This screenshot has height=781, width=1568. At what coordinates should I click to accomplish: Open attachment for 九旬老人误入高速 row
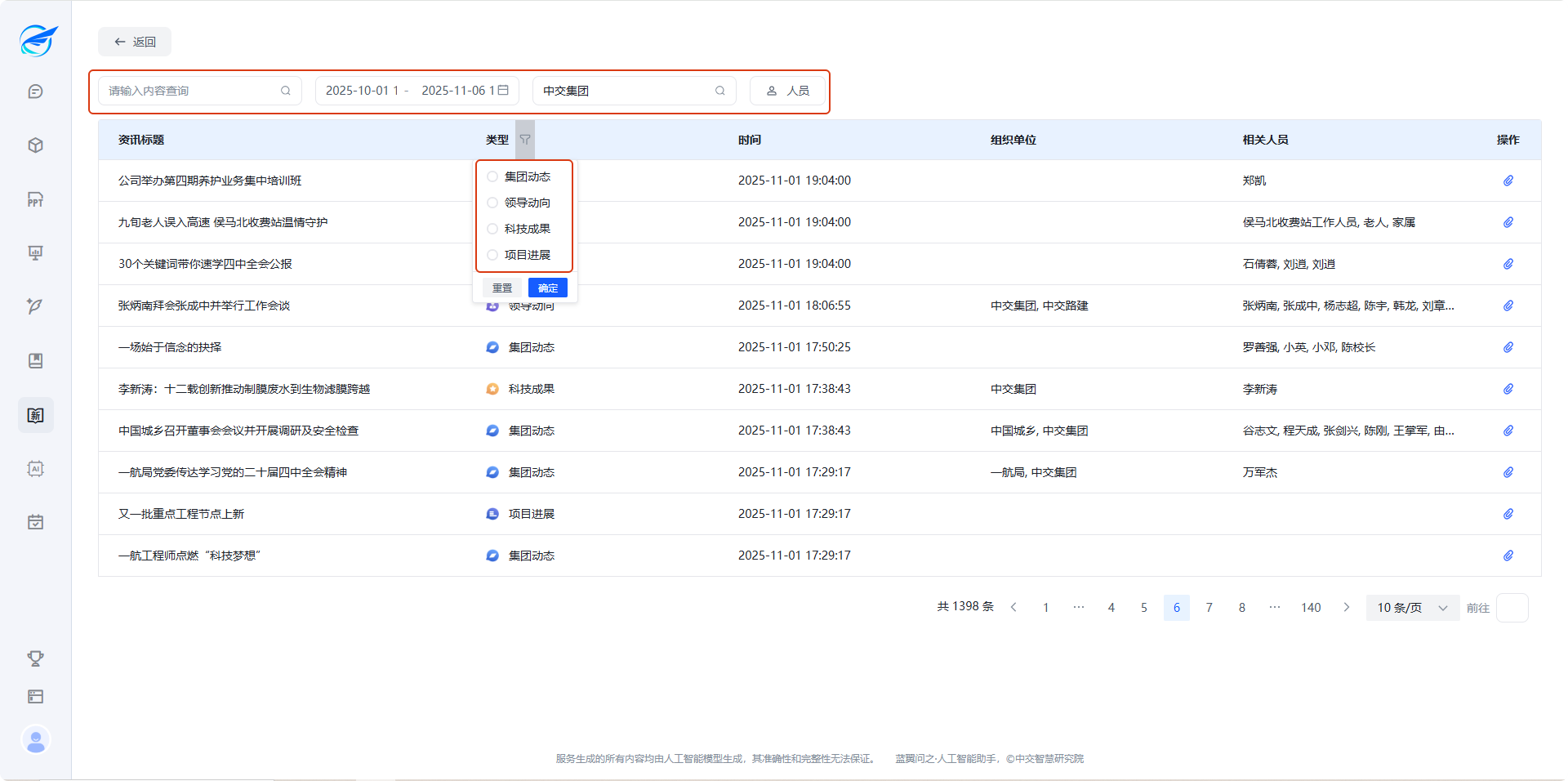(x=1508, y=222)
